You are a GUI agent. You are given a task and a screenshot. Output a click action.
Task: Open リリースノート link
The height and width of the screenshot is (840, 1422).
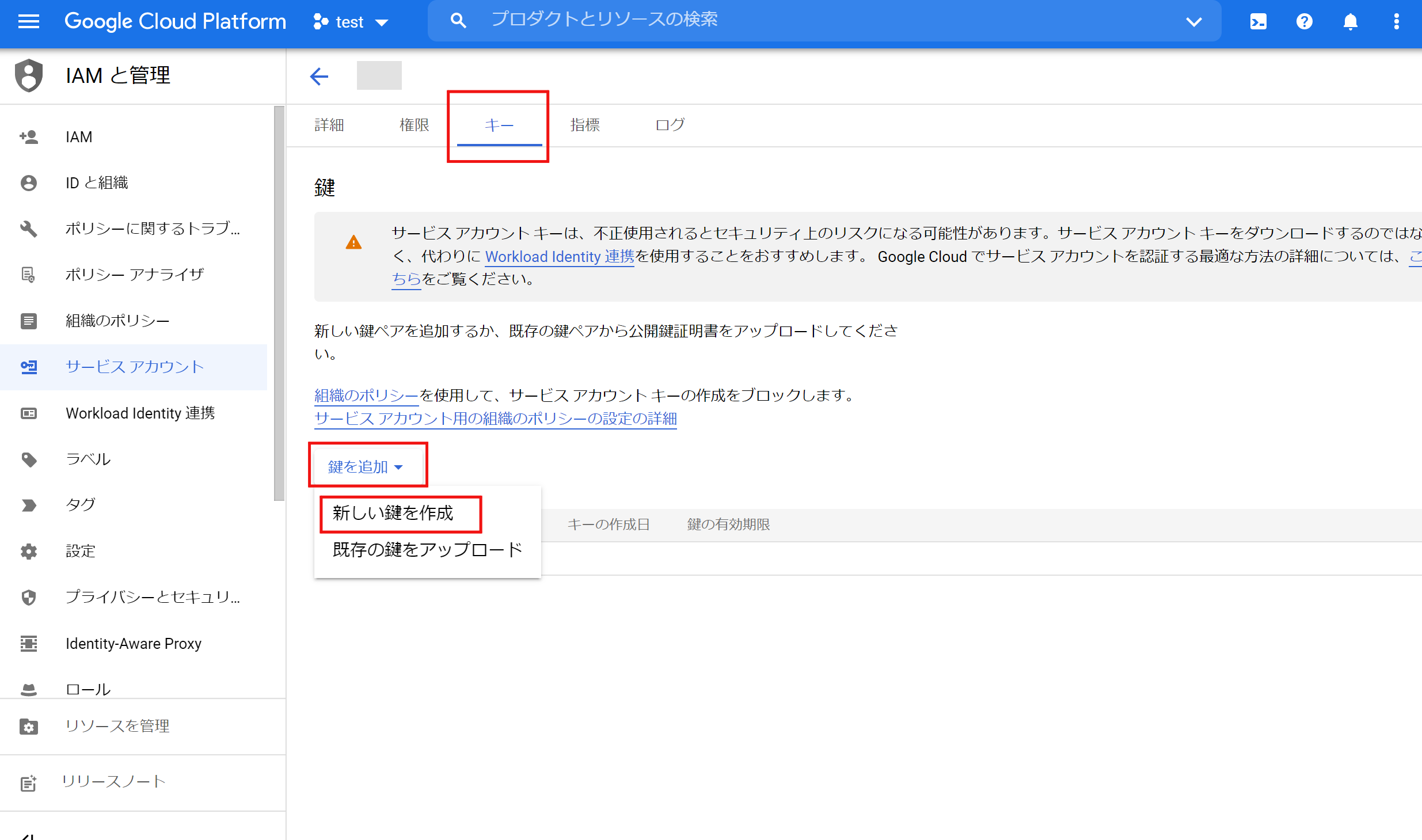pos(114,781)
